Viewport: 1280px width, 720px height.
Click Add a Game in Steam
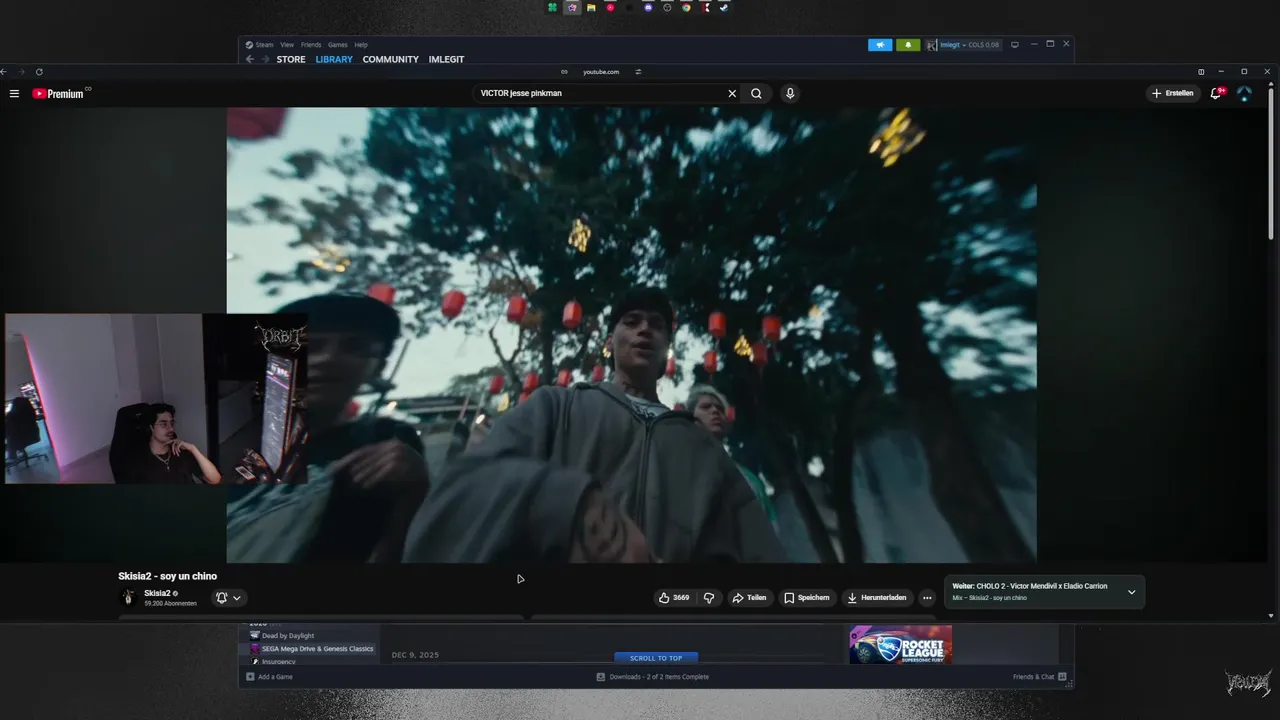pyautogui.click(x=270, y=677)
